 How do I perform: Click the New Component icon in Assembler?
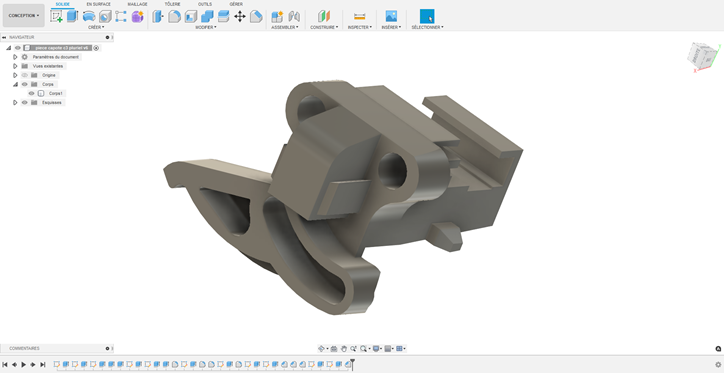click(x=277, y=17)
